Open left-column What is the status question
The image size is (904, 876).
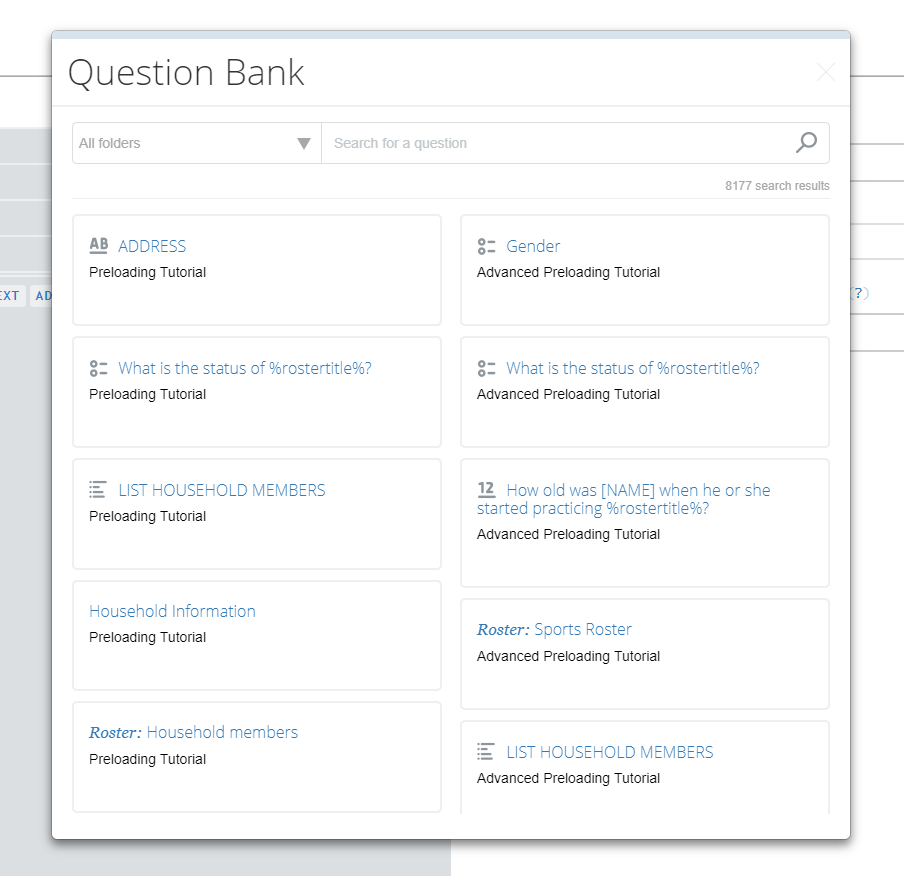(x=245, y=368)
